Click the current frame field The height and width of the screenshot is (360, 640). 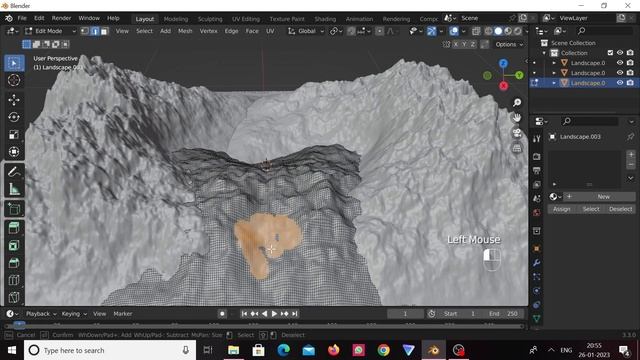point(405,314)
